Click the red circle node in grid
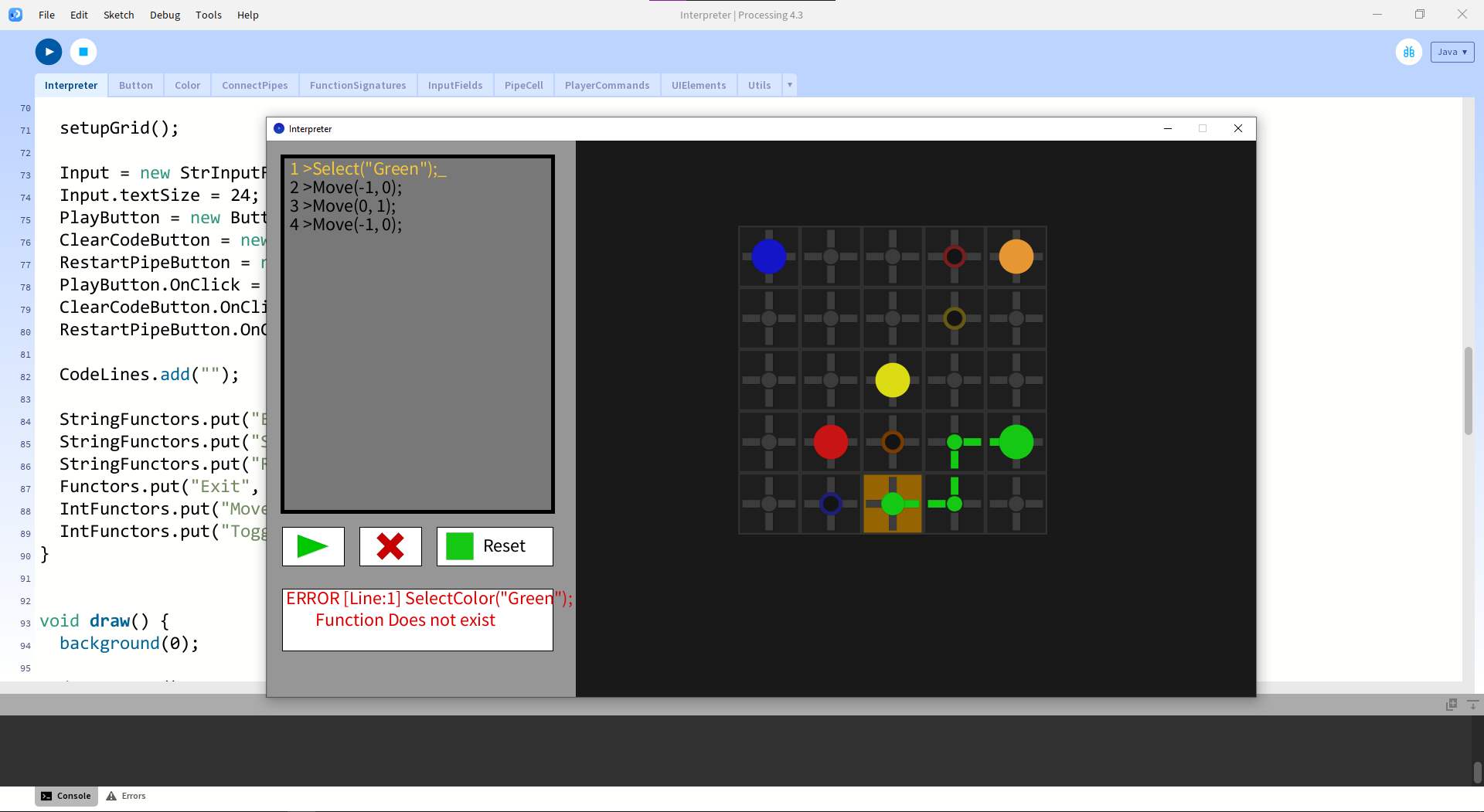The image size is (1484, 812). pos(830,442)
